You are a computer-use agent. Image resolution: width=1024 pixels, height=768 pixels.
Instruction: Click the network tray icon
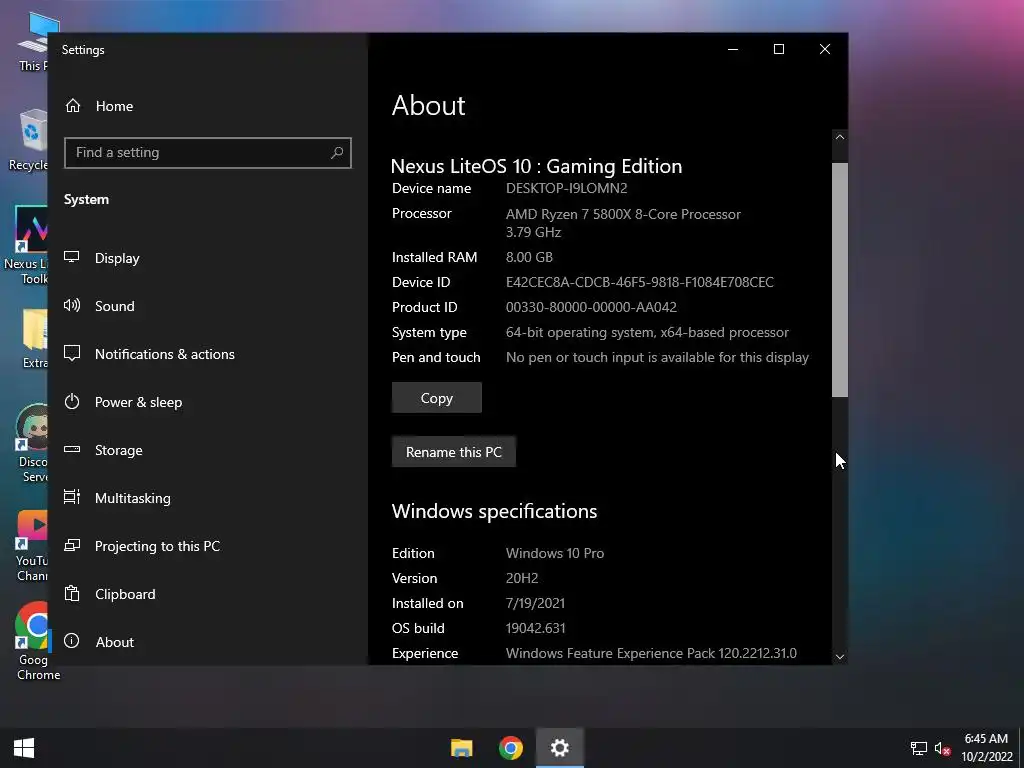919,748
